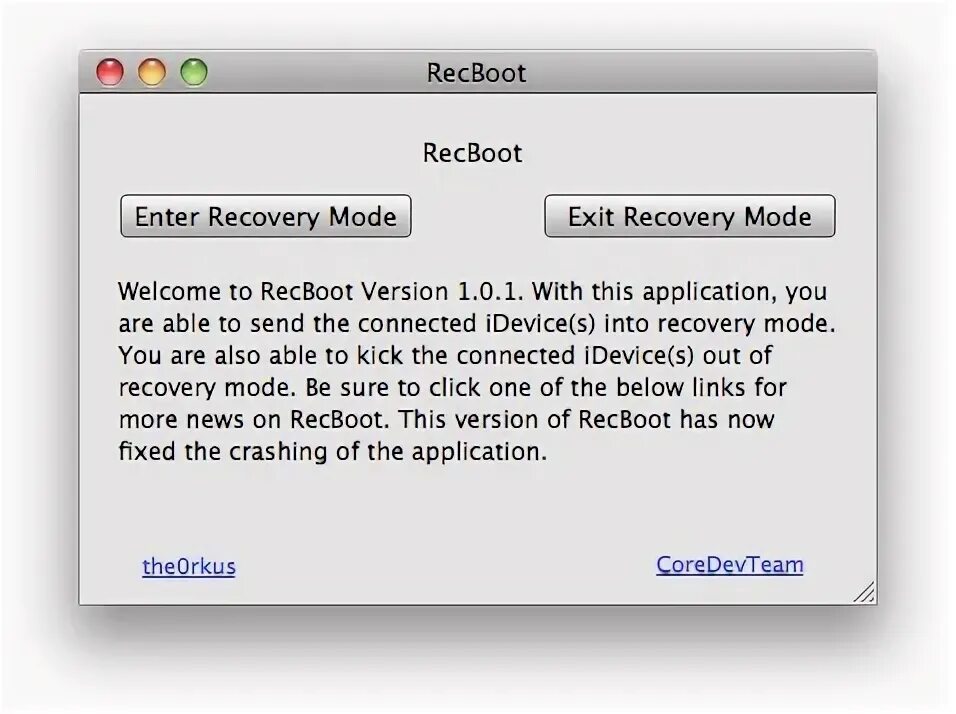Viewport: 956px width, 714px height.
Task: Zoom the window using the green button
Action: (x=193, y=73)
